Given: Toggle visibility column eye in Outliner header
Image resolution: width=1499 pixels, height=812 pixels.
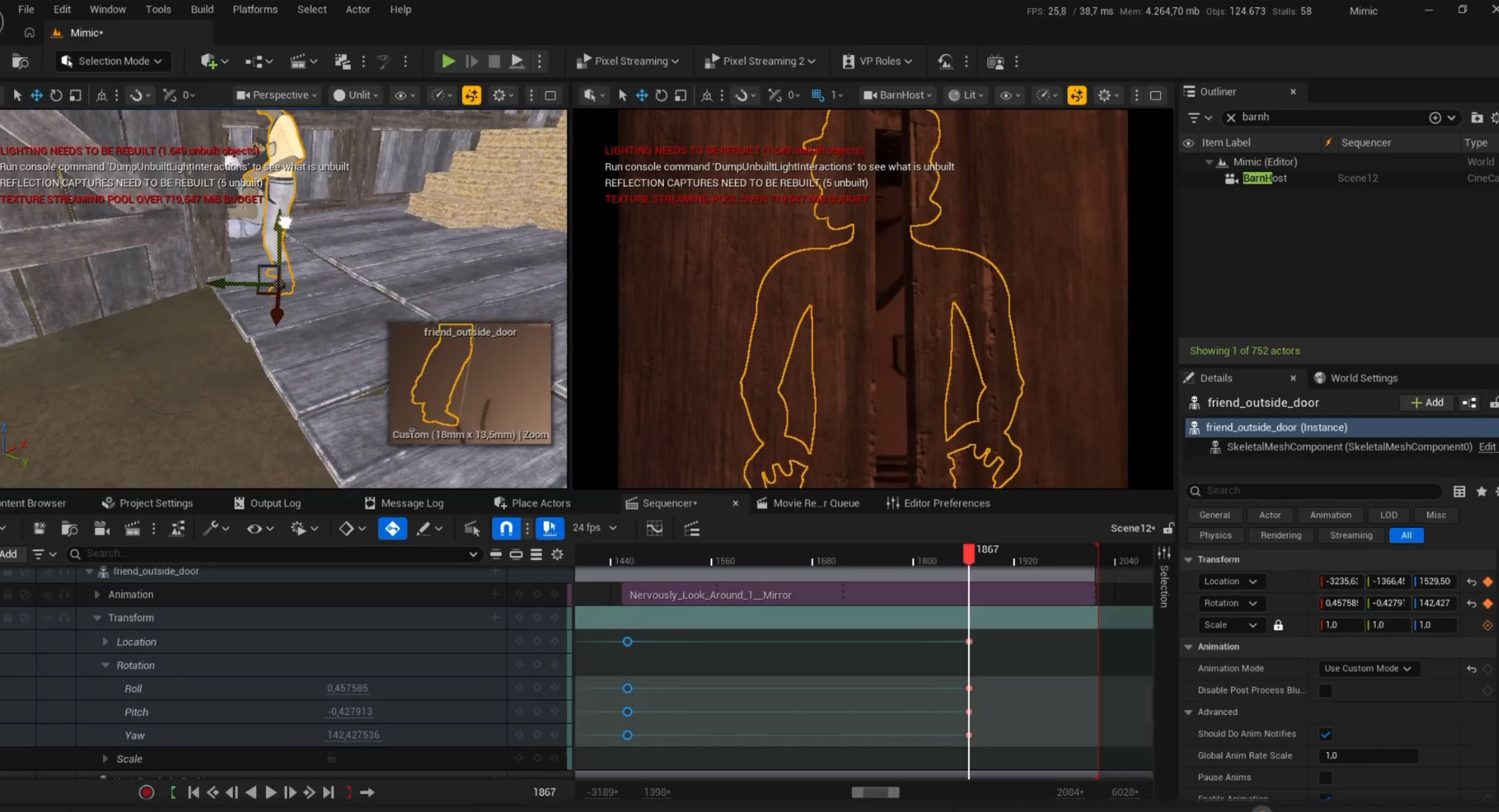Looking at the screenshot, I should (1188, 142).
